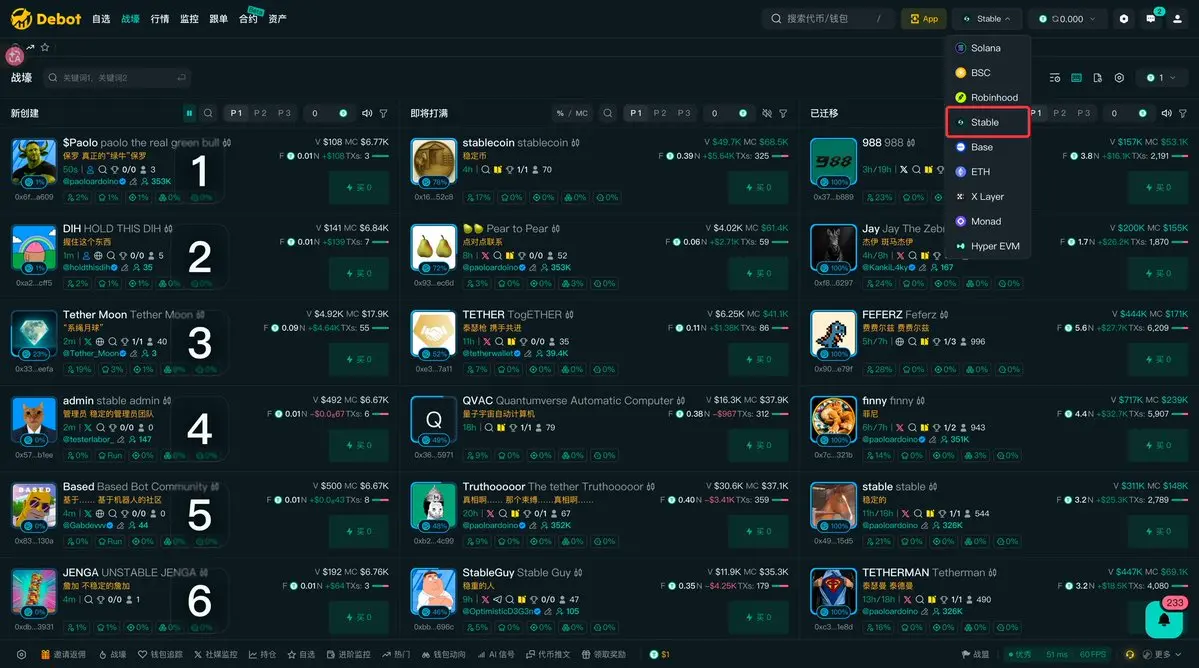1199x668 pixels.
Task: Open 钱包动向 in the bottom bar
Action: (444, 654)
